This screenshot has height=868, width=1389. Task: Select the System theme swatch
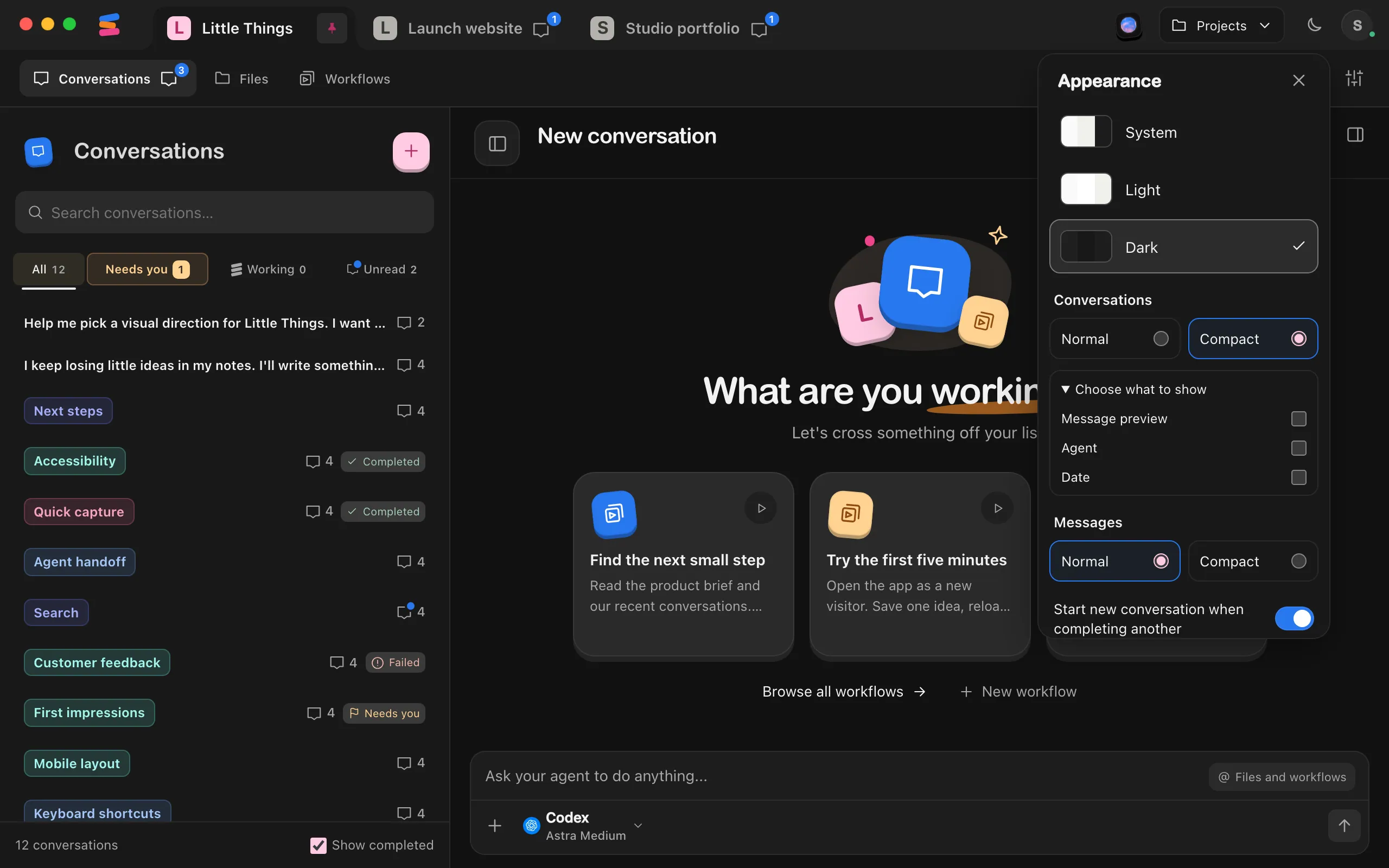pos(1086,131)
